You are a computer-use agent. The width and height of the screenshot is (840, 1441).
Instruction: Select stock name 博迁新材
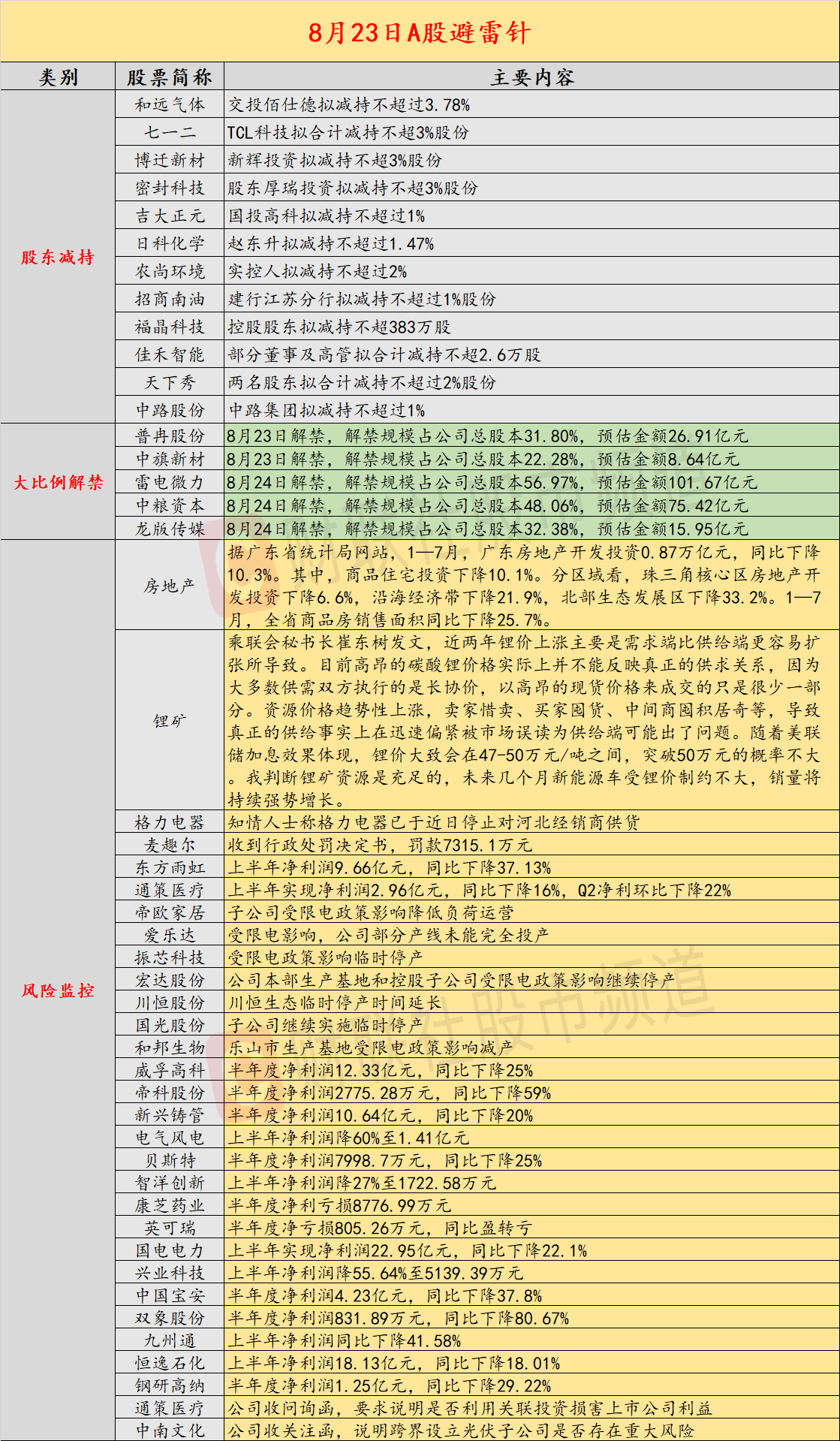pos(170,161)
